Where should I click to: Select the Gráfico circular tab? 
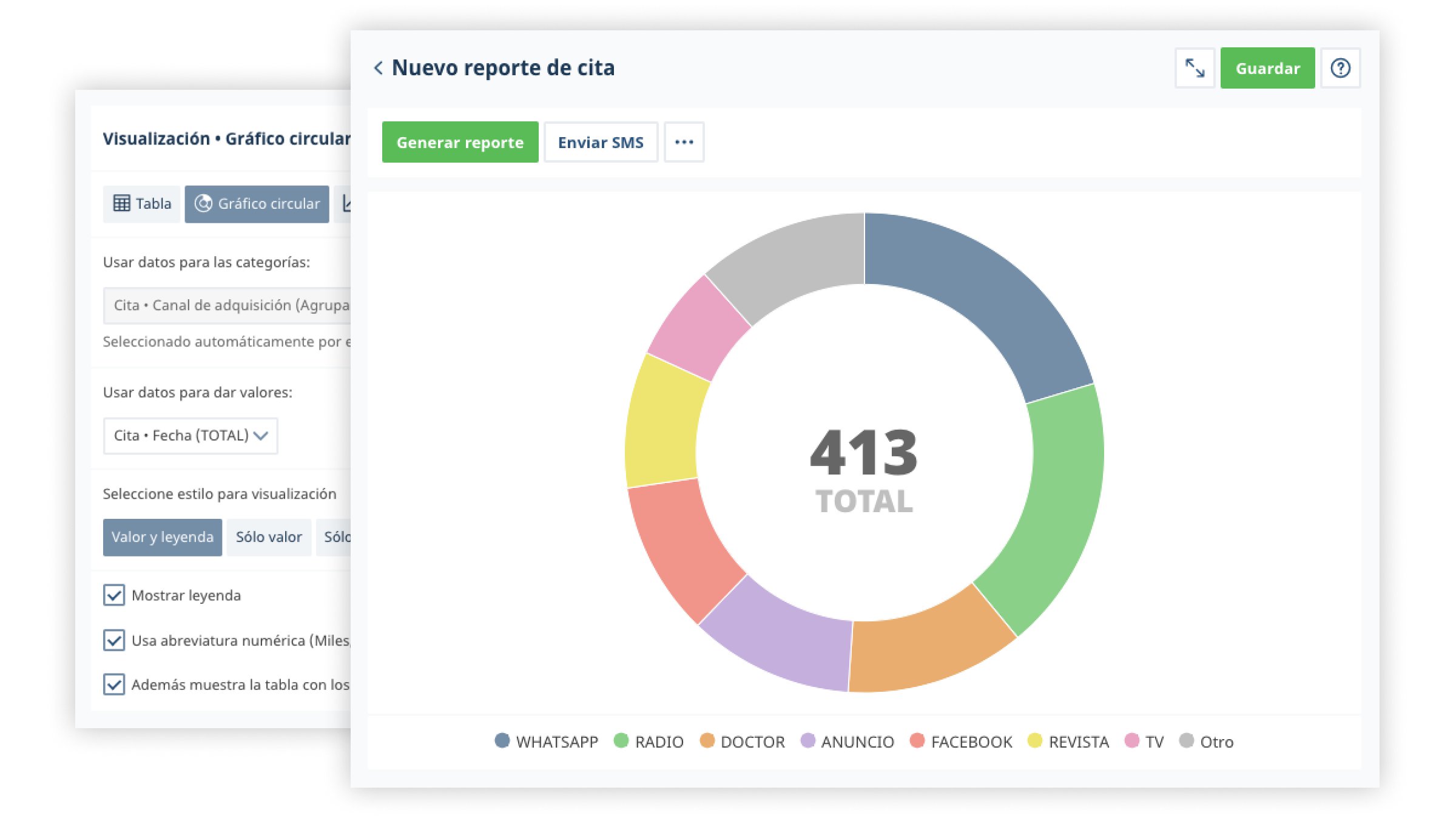coord(257,204)
